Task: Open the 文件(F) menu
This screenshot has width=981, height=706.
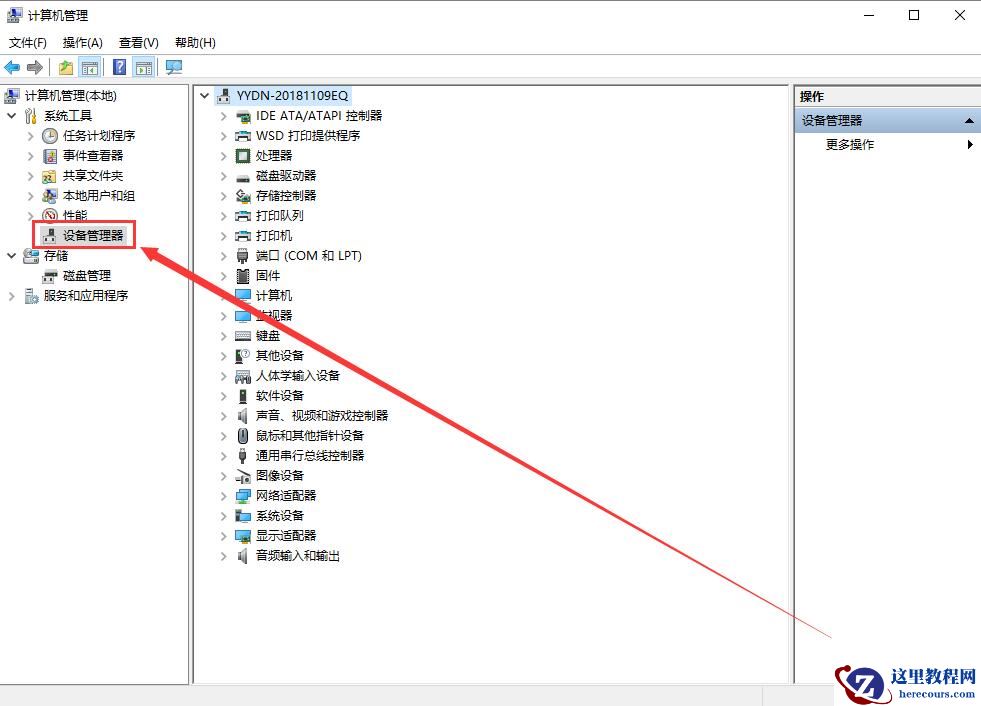Action: (x=28, y=43)
